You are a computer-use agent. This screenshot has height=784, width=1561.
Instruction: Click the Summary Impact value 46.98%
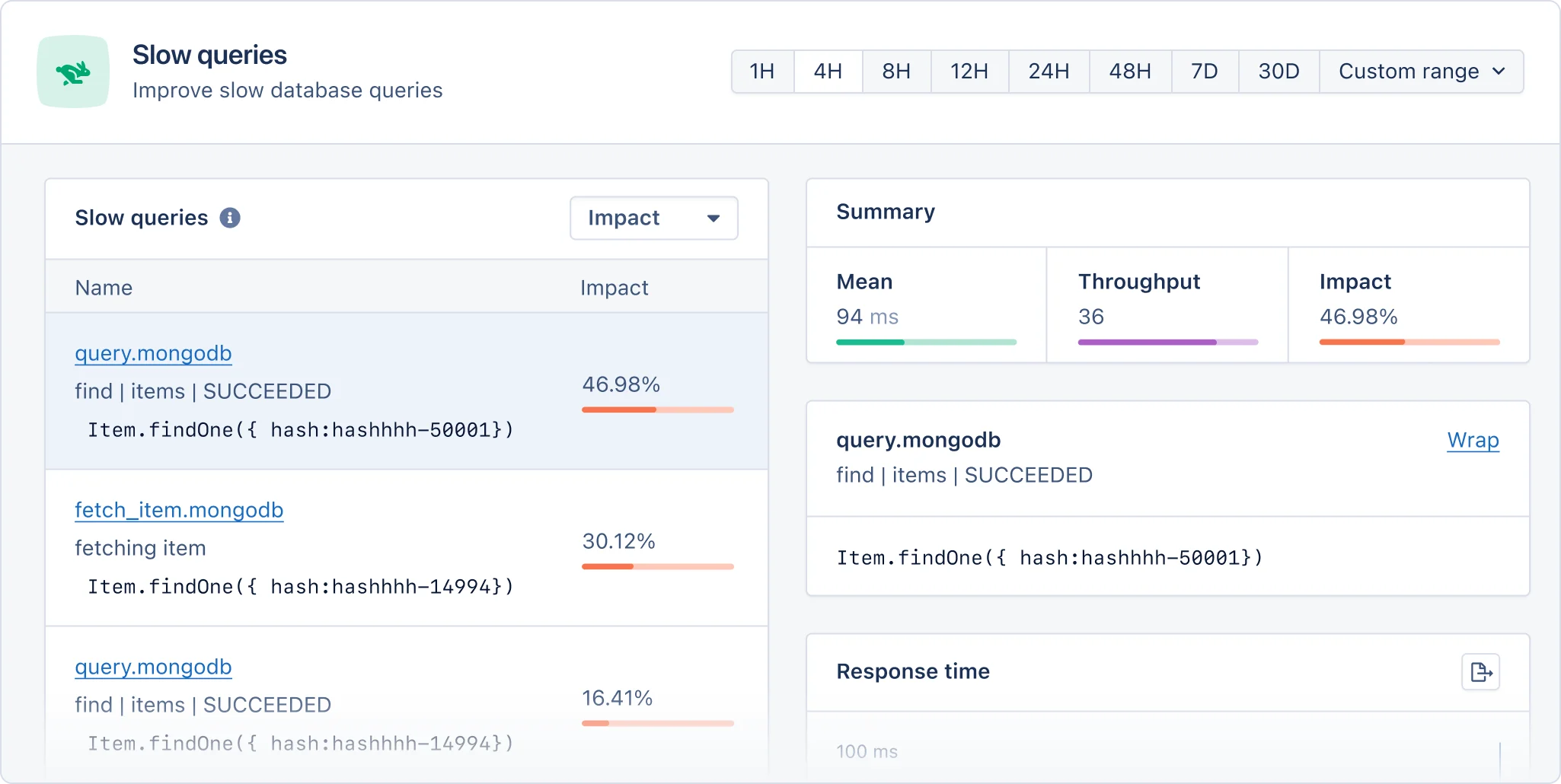[x=1358, y=317]
